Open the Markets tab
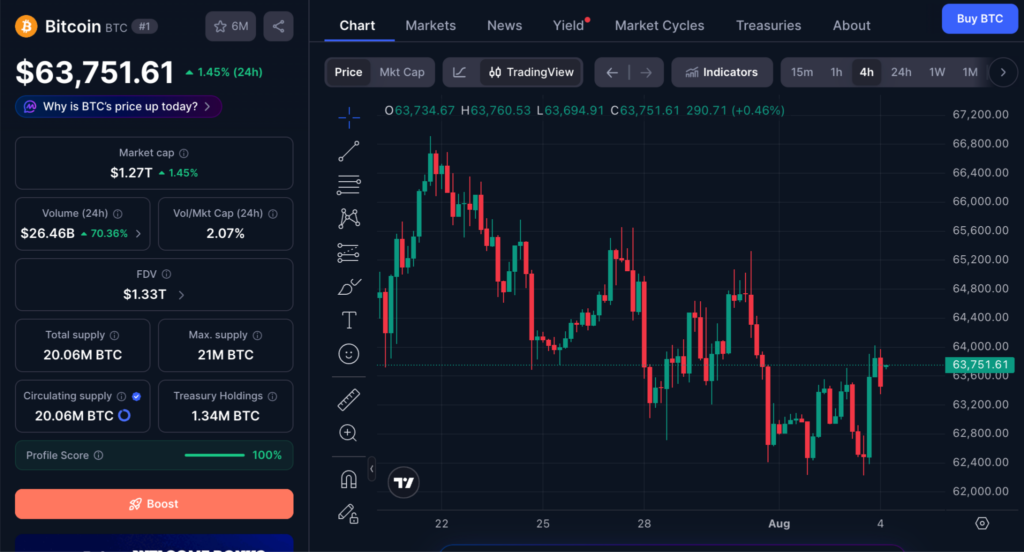 tap(430, 25)
